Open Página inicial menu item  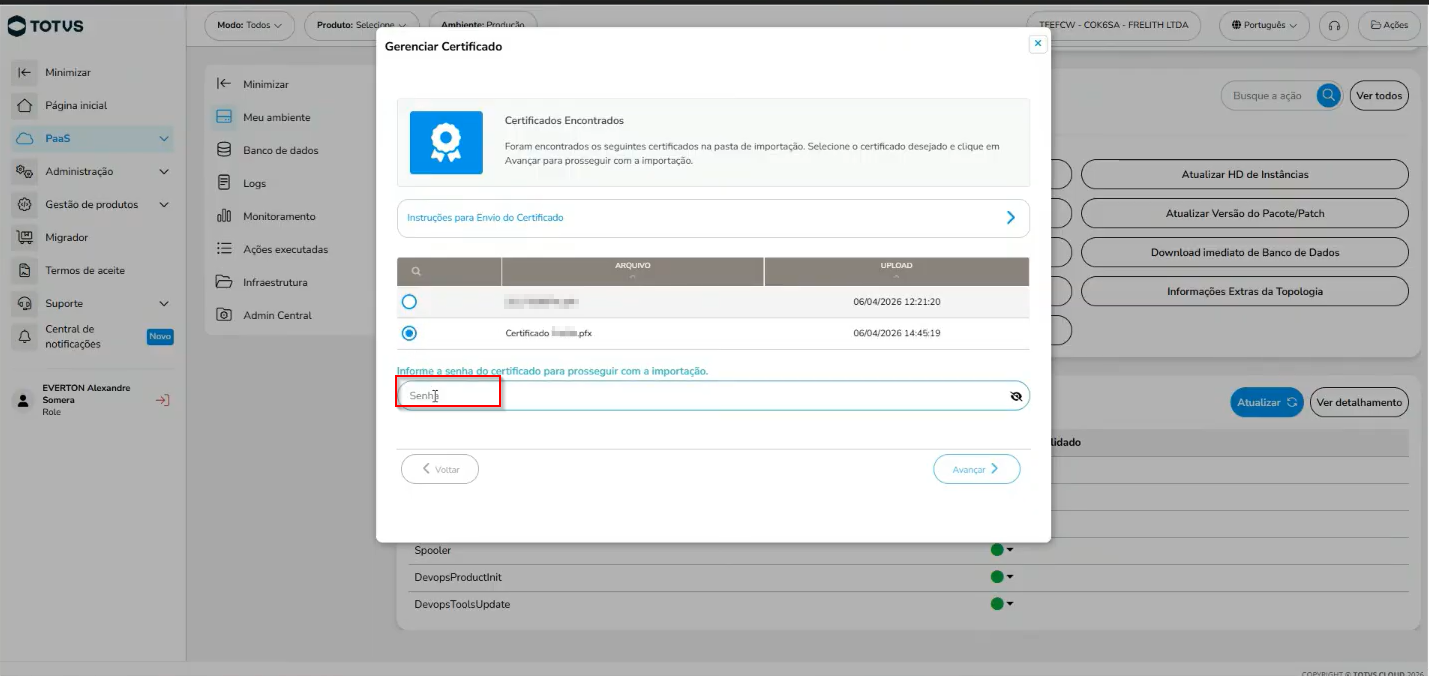(76, 106)
